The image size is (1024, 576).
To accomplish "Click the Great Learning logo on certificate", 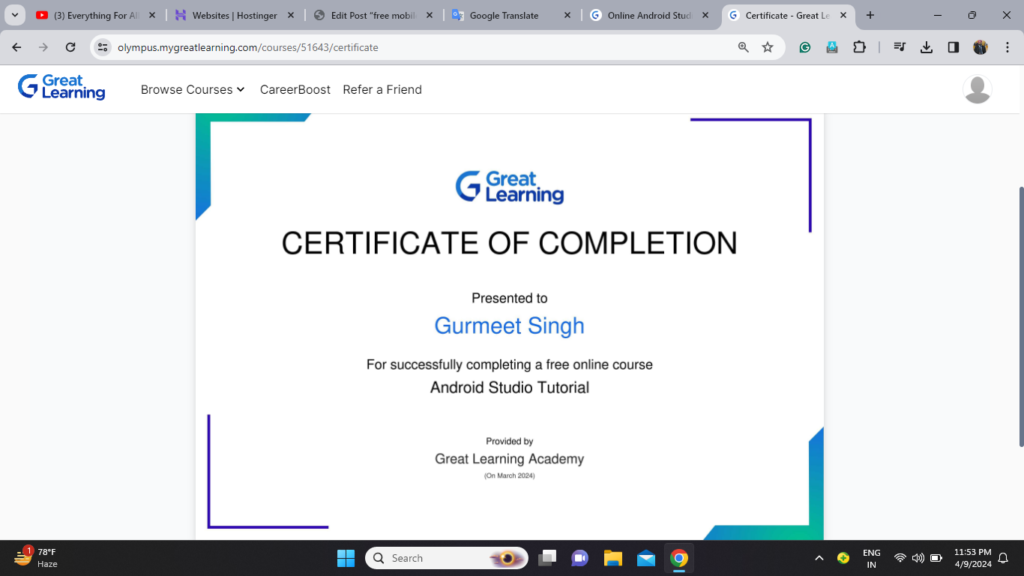I will (509, 187).
